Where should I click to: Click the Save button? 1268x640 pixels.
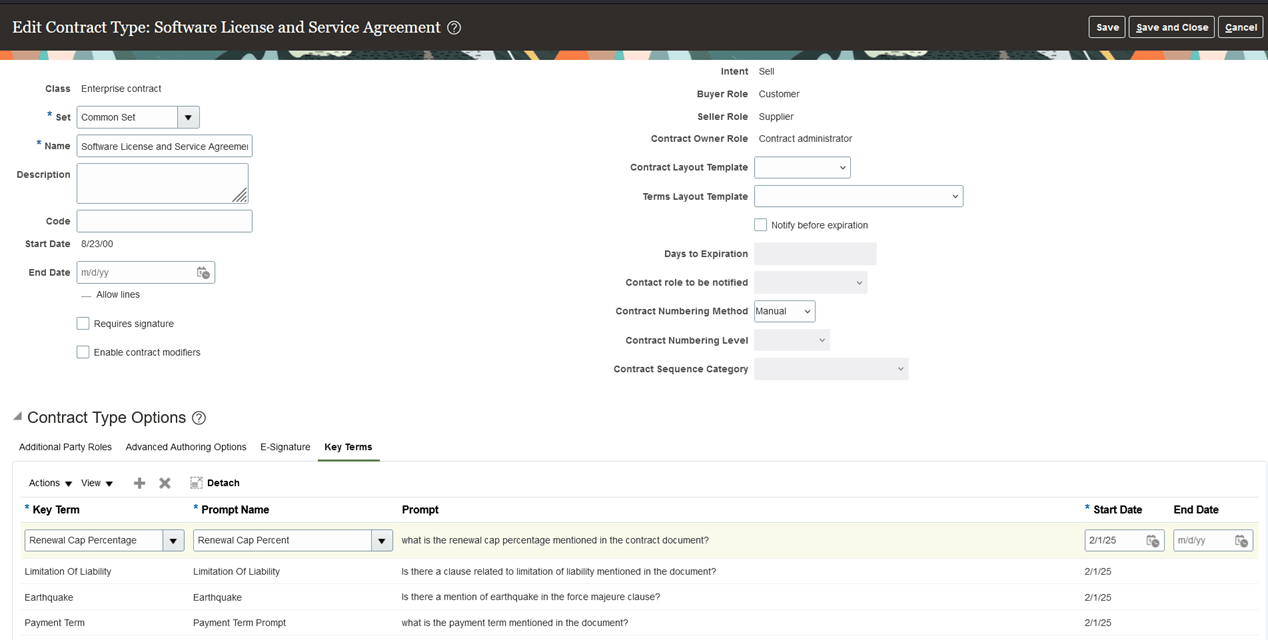point(1107,27)
